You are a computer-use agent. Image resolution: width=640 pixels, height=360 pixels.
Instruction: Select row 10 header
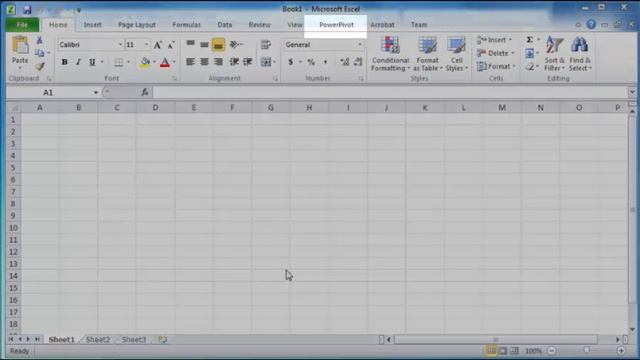[13, 228]
